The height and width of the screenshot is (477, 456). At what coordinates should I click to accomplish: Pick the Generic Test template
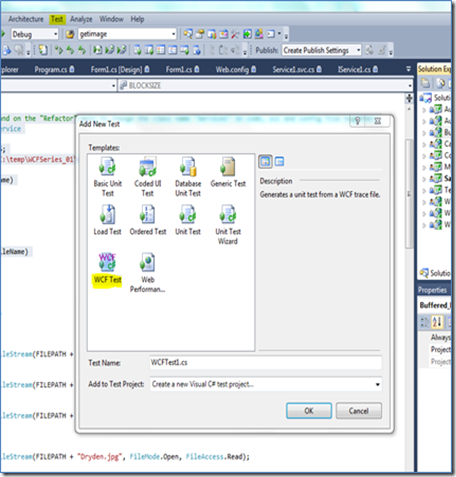pos(228,173)
